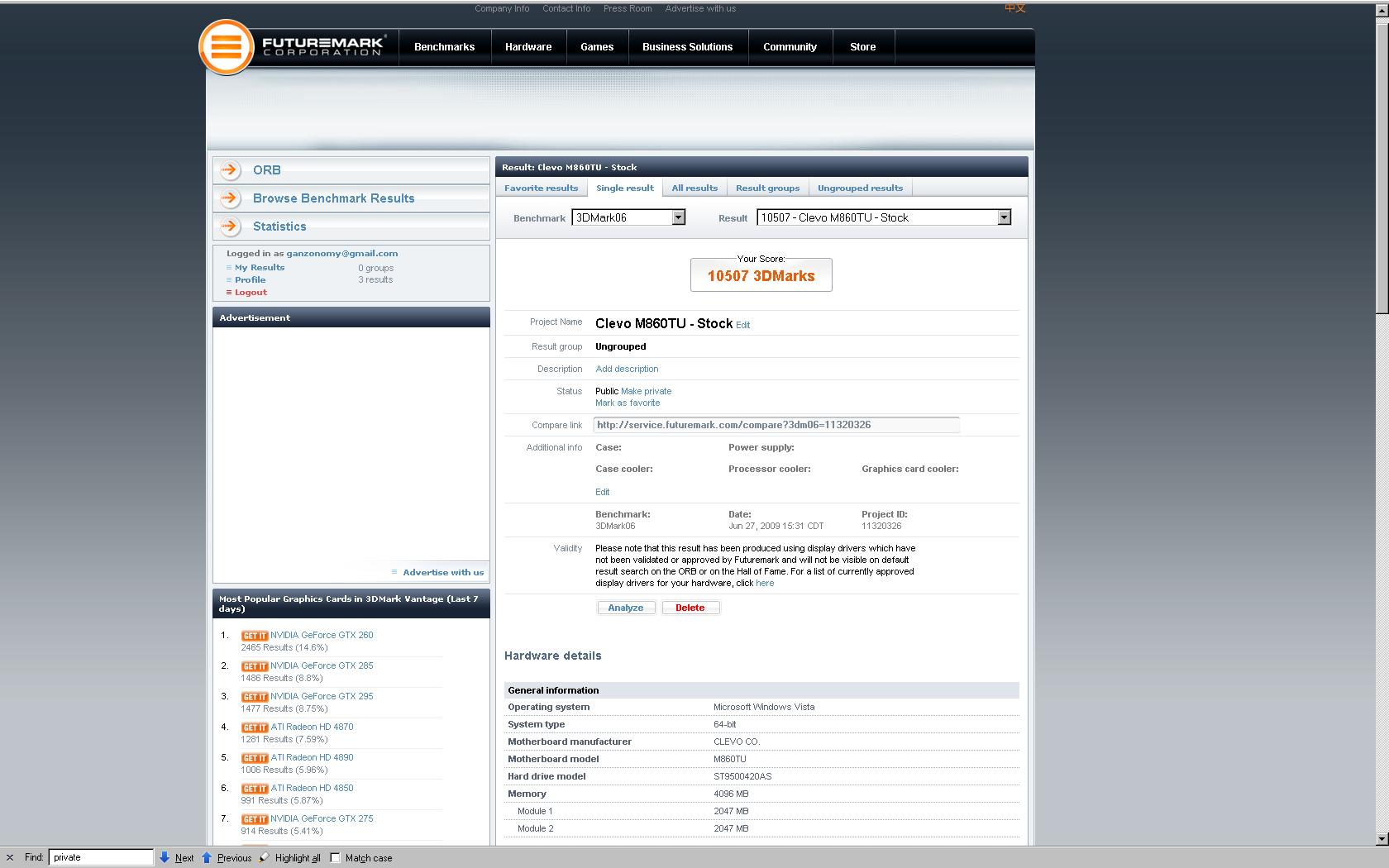Open the Profile link
Image resolution: width=1389 pixels, height=868 pixels.
pyautogui.click(x=250, y=280)
